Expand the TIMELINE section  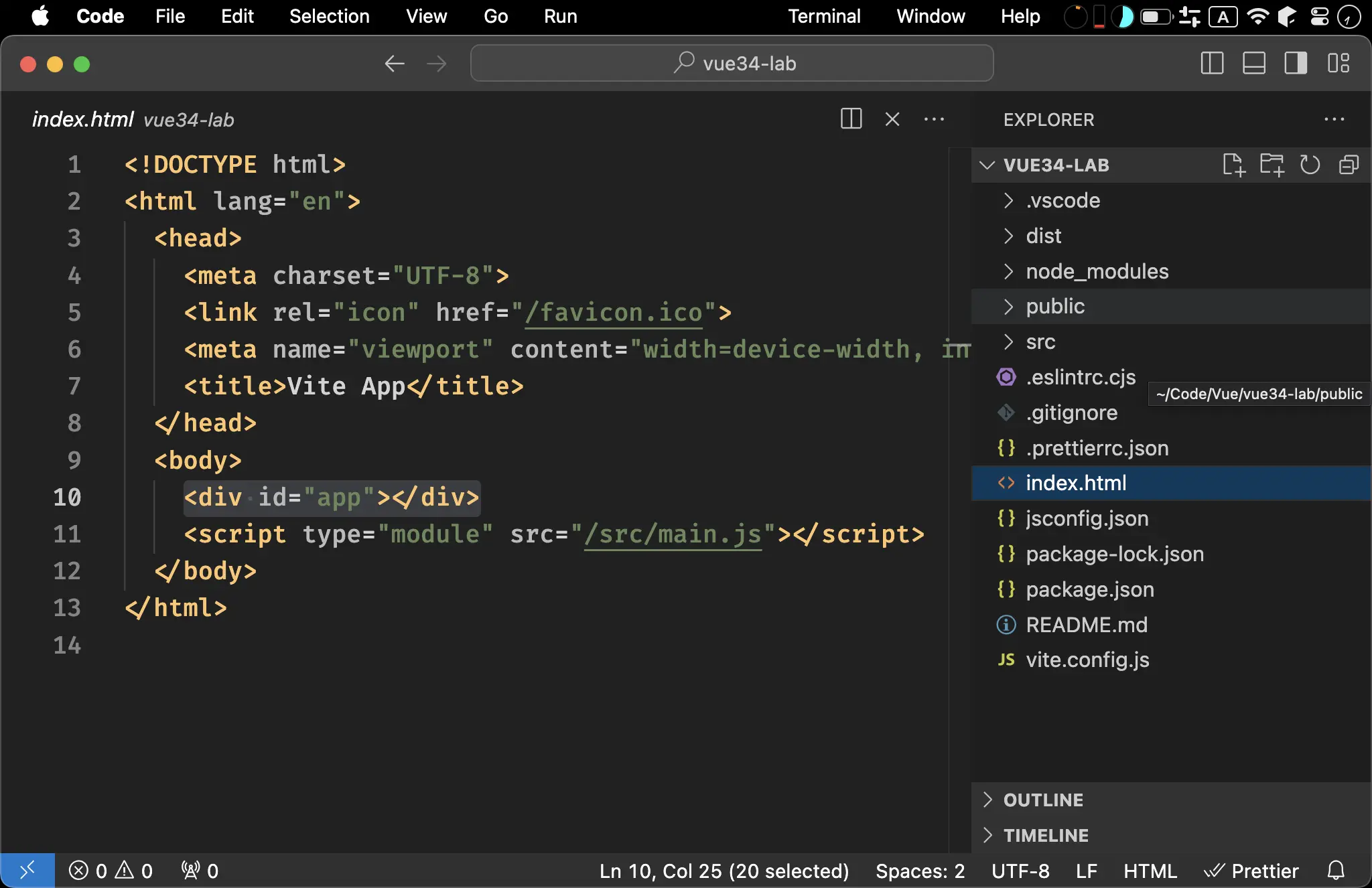[x=1171, y=835]
